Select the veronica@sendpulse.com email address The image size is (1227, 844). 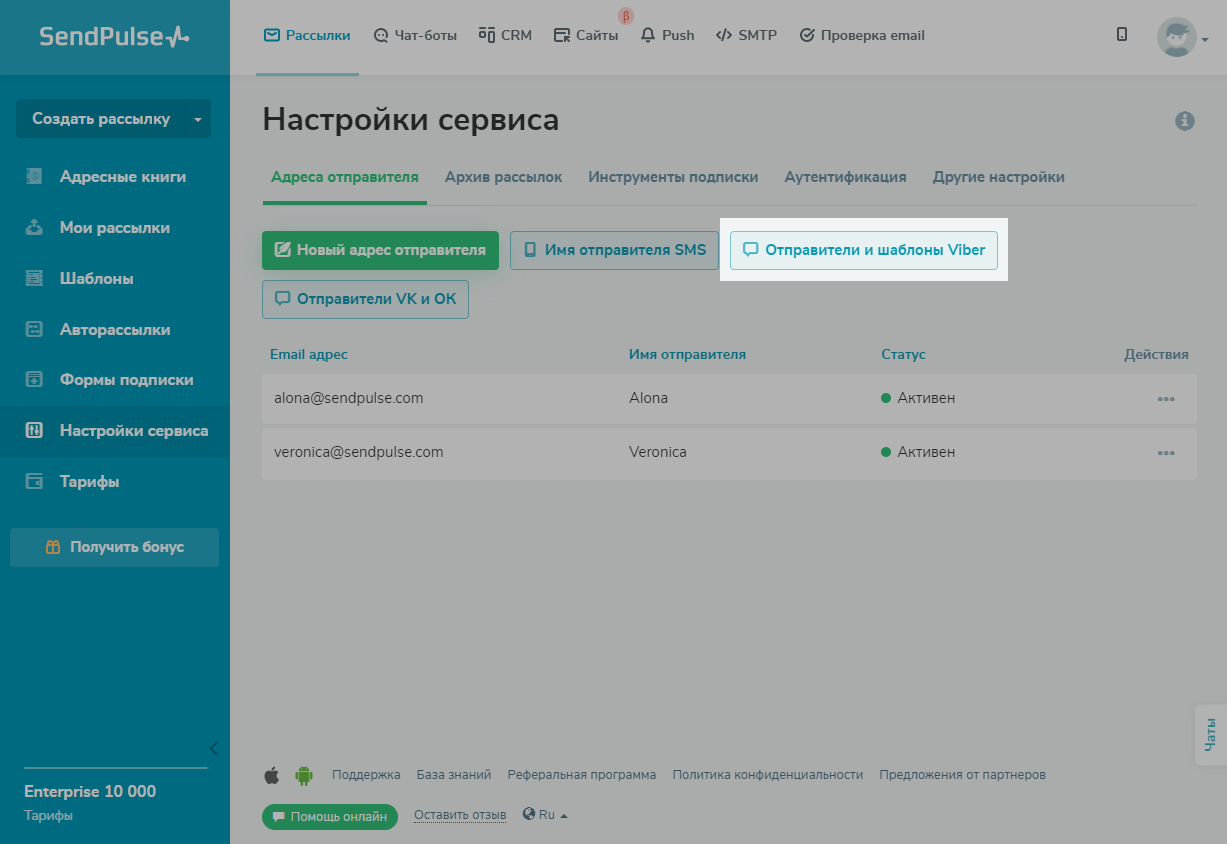[359, 452]
